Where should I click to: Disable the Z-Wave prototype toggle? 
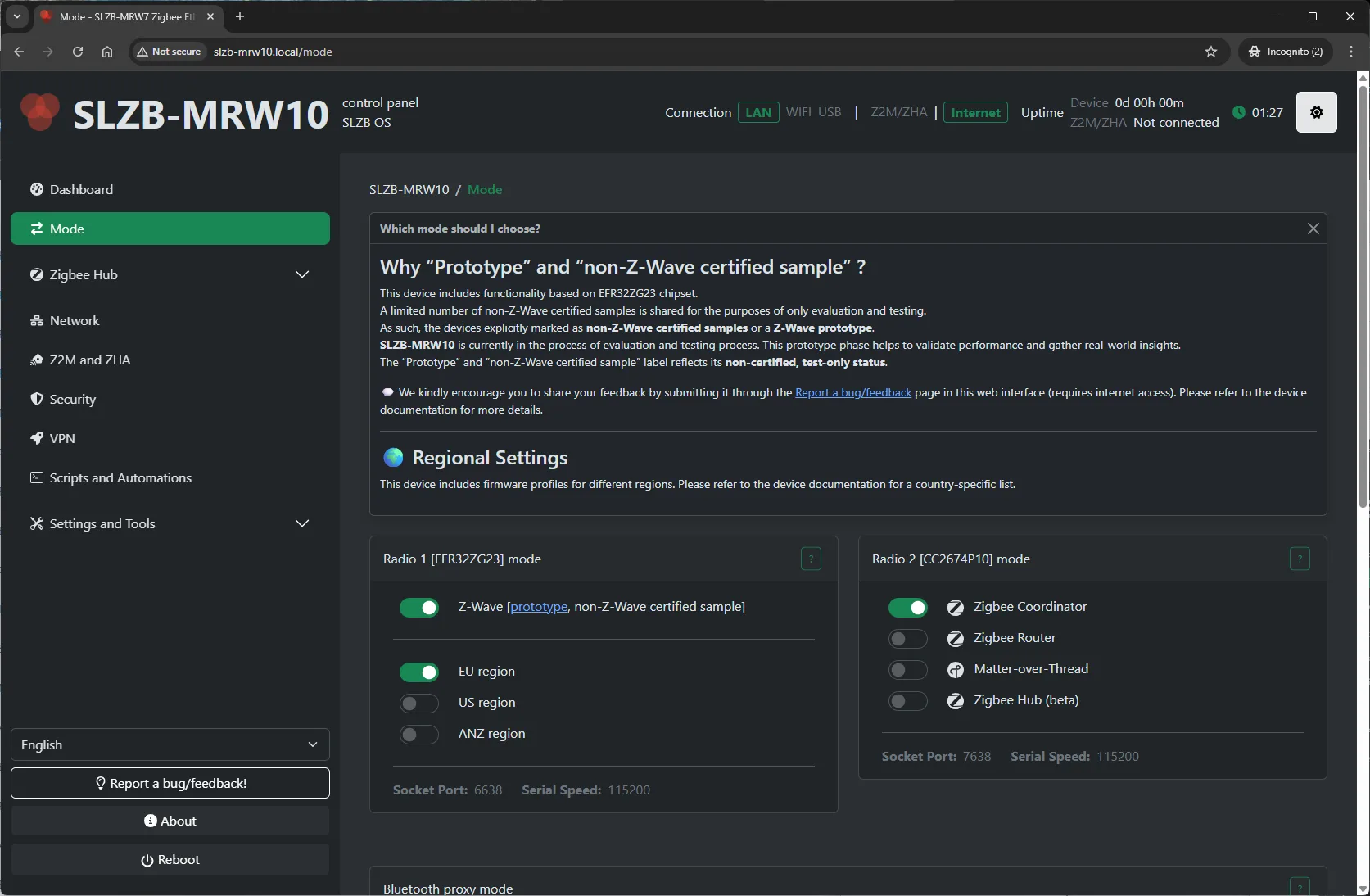click(x=419, y=608)
